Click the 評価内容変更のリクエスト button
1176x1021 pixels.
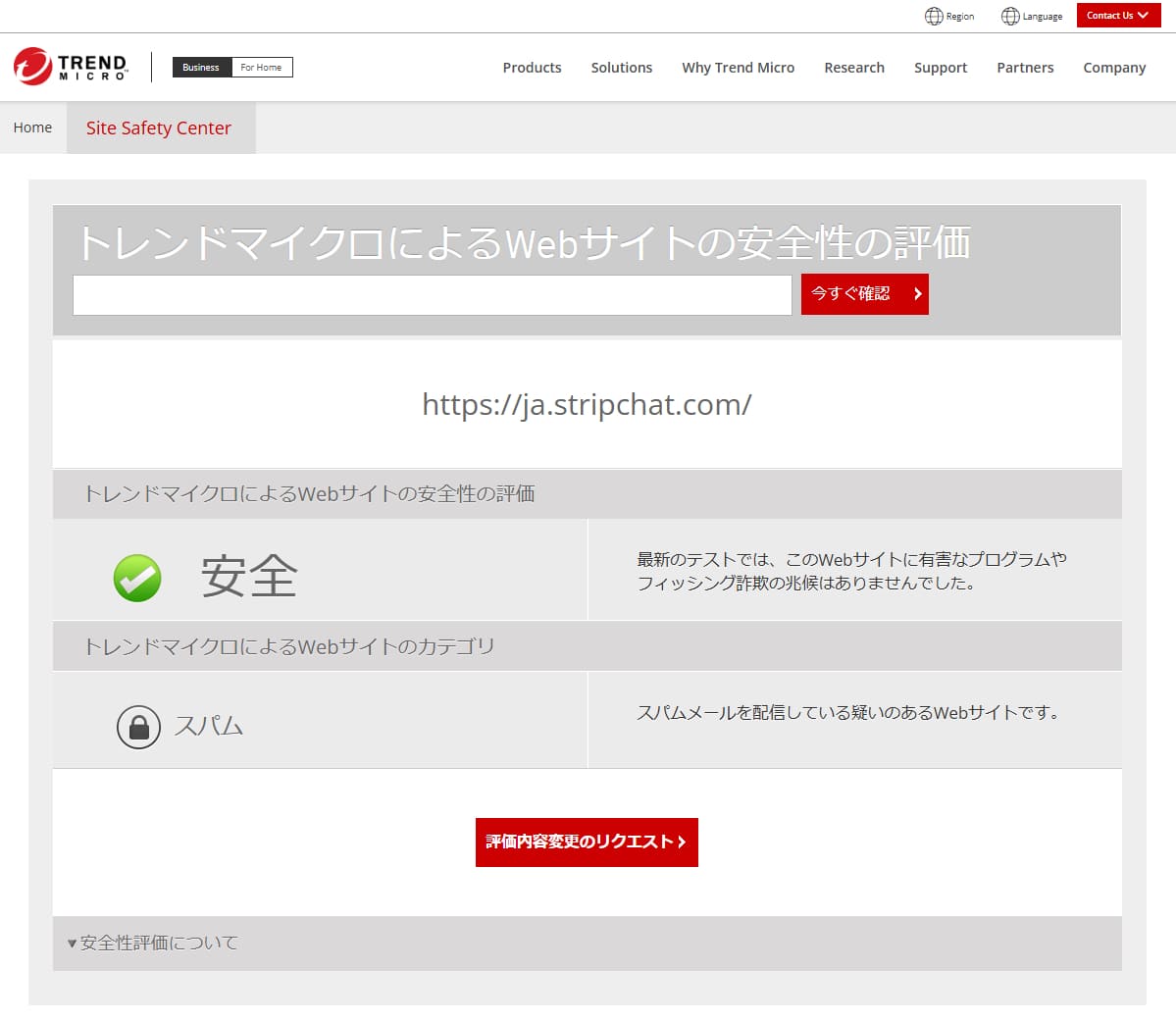(x=587, y=842)
